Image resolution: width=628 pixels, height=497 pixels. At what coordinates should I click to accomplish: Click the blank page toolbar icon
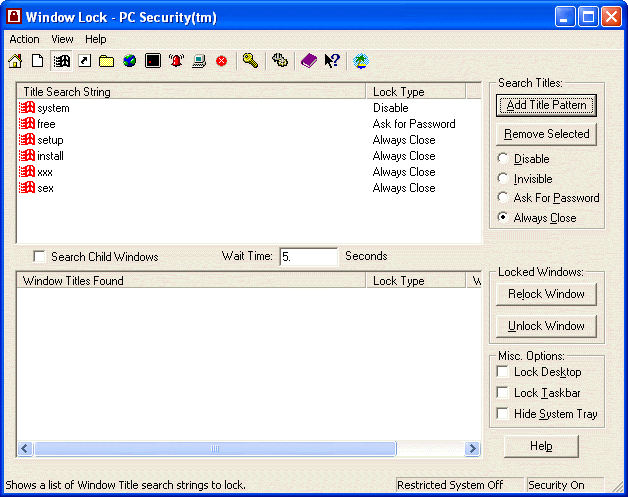pyautogui.click(x=37, y=61)
